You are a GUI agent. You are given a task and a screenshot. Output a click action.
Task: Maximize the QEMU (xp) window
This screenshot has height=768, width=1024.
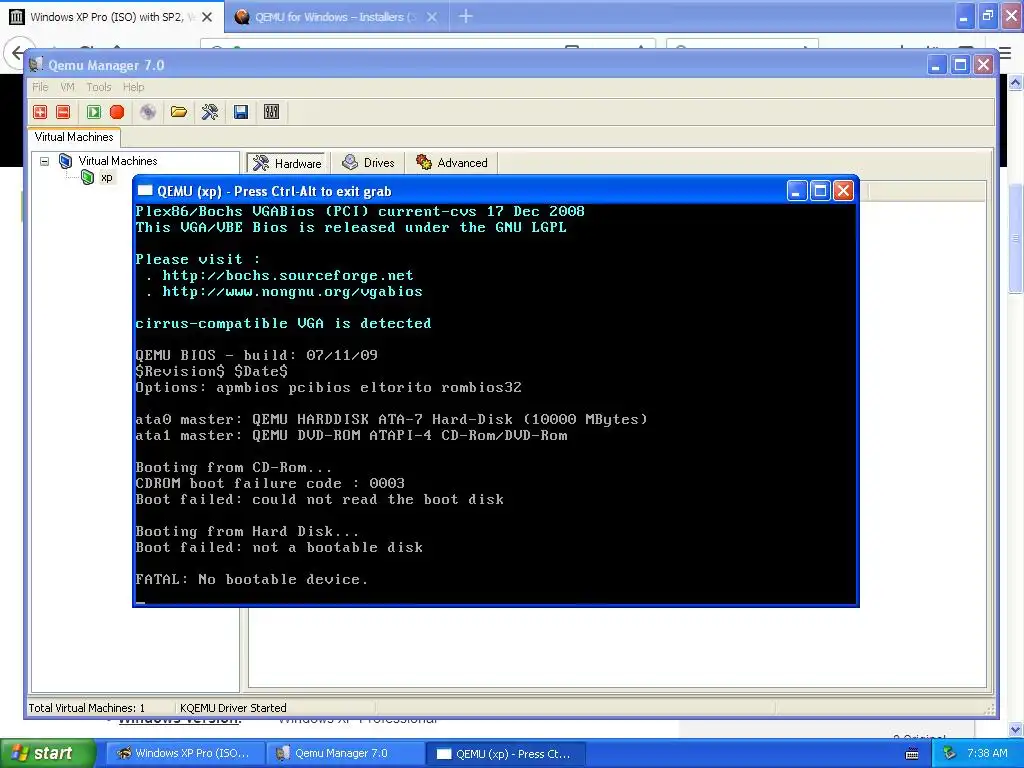pyautogui.click(x=820, y=191)
